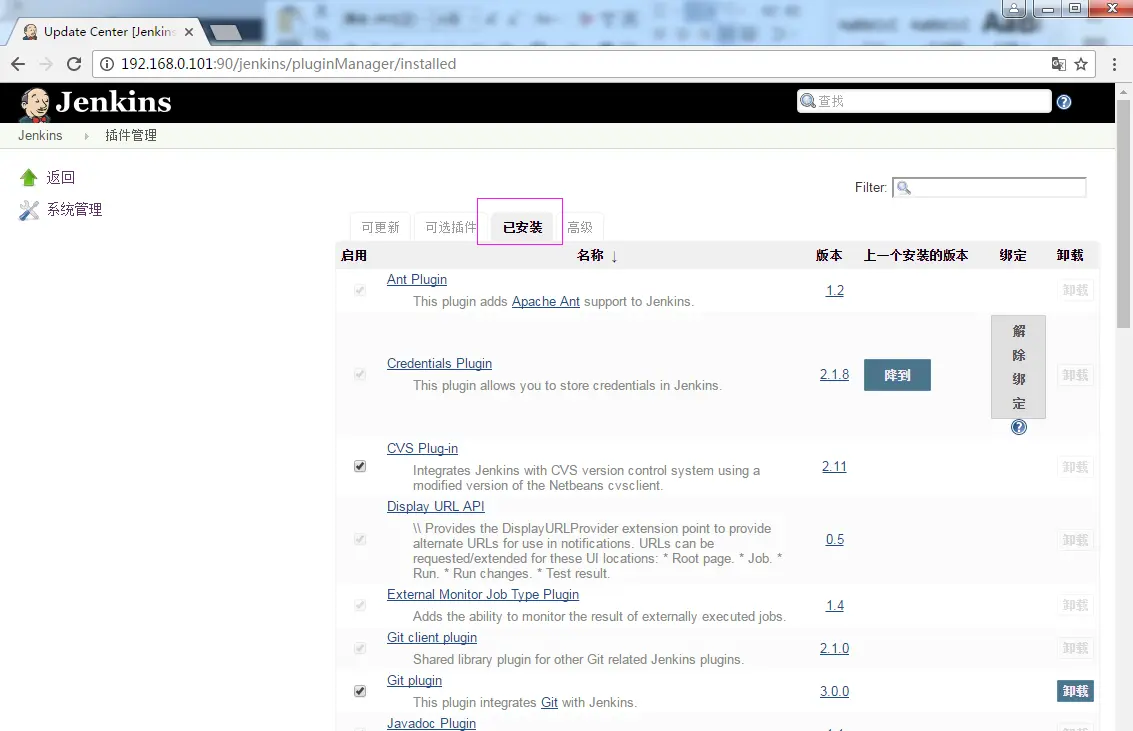Open the Git plugin link
The height and width of the screenshot is (731, 1133).
click(414, 680)
